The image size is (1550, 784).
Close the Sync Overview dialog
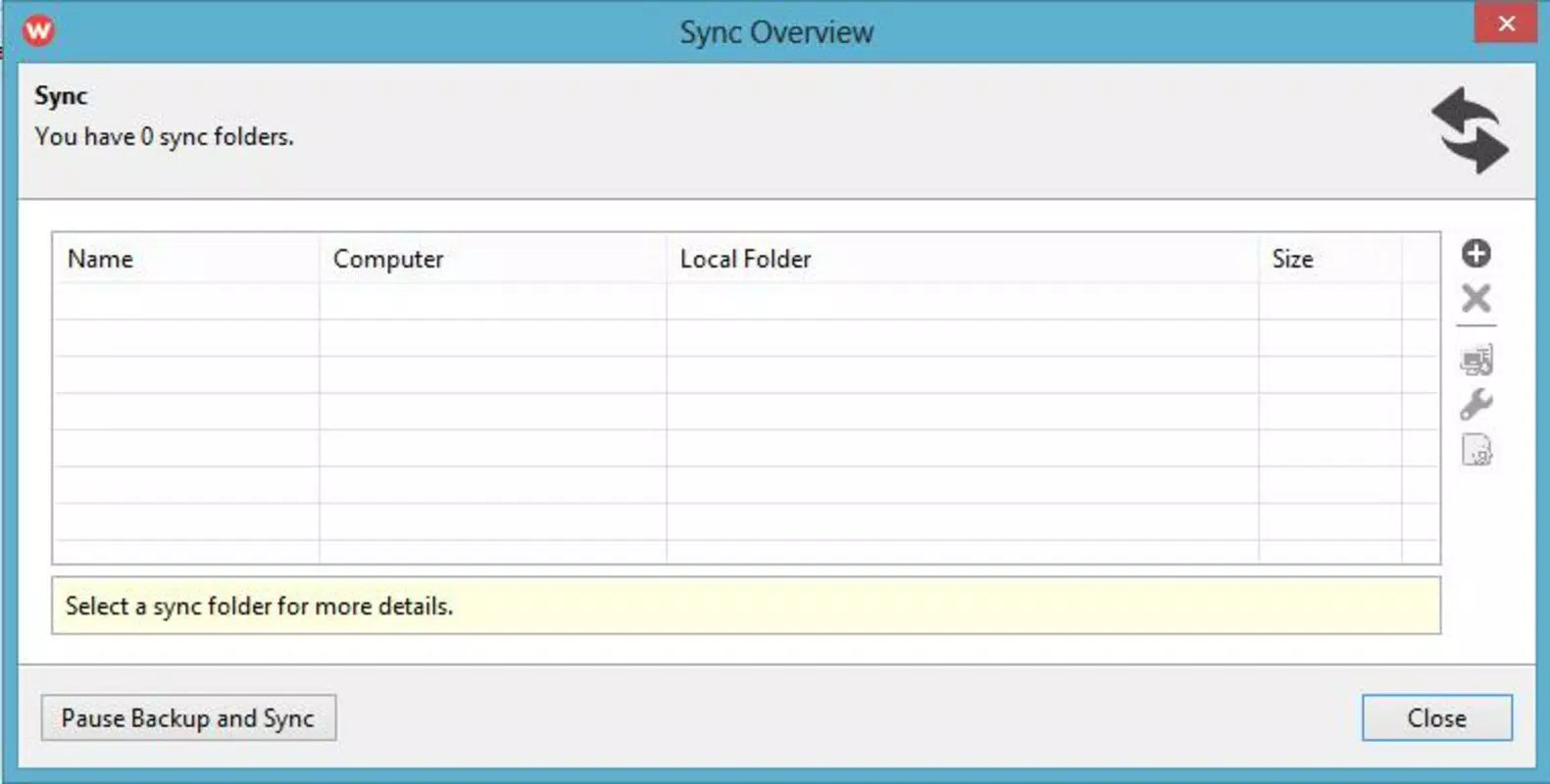1436,718
